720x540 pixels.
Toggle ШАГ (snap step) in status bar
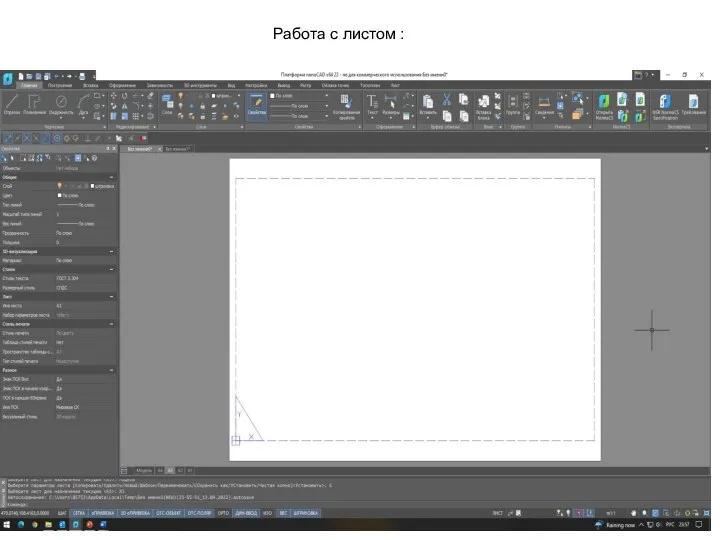coord(62,513)
